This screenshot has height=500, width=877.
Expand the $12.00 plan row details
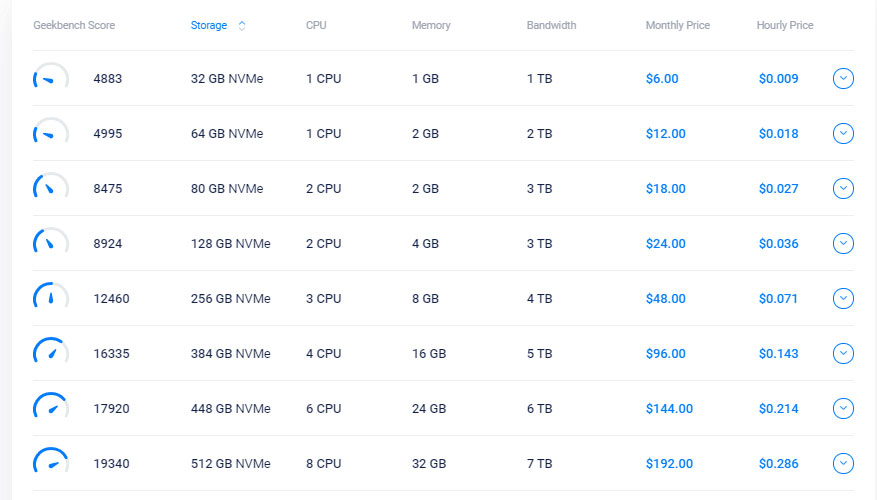[843, 133]
